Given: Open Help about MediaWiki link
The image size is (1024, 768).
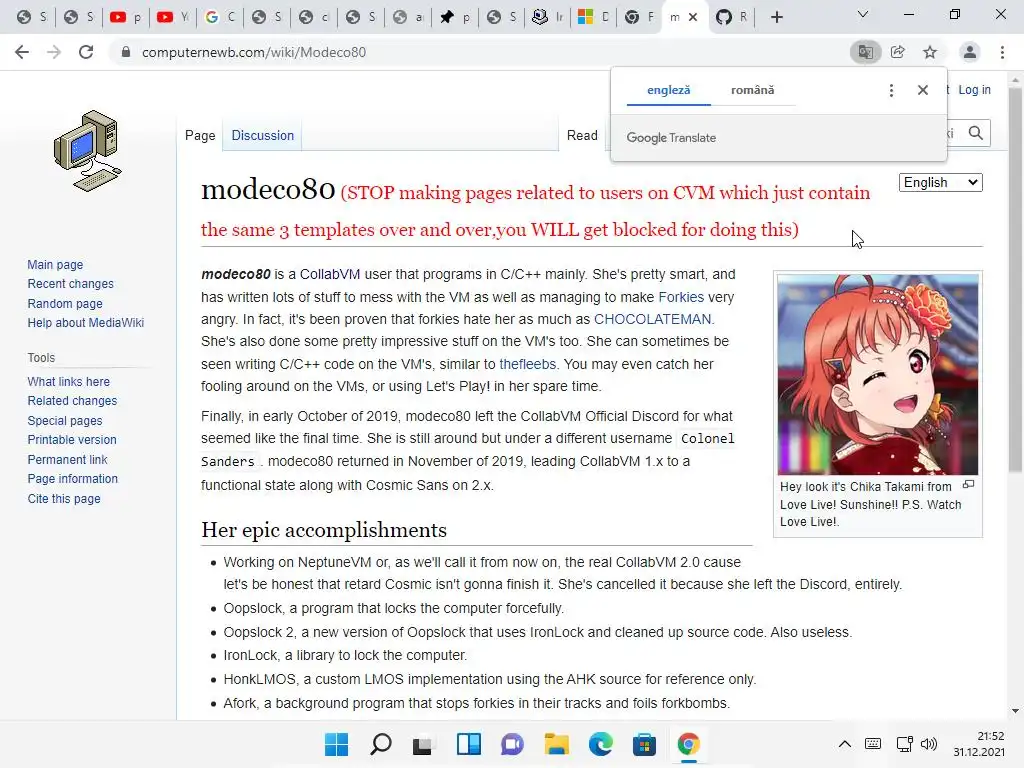Looking at the screenshot, I should click(x=86, y=323).
